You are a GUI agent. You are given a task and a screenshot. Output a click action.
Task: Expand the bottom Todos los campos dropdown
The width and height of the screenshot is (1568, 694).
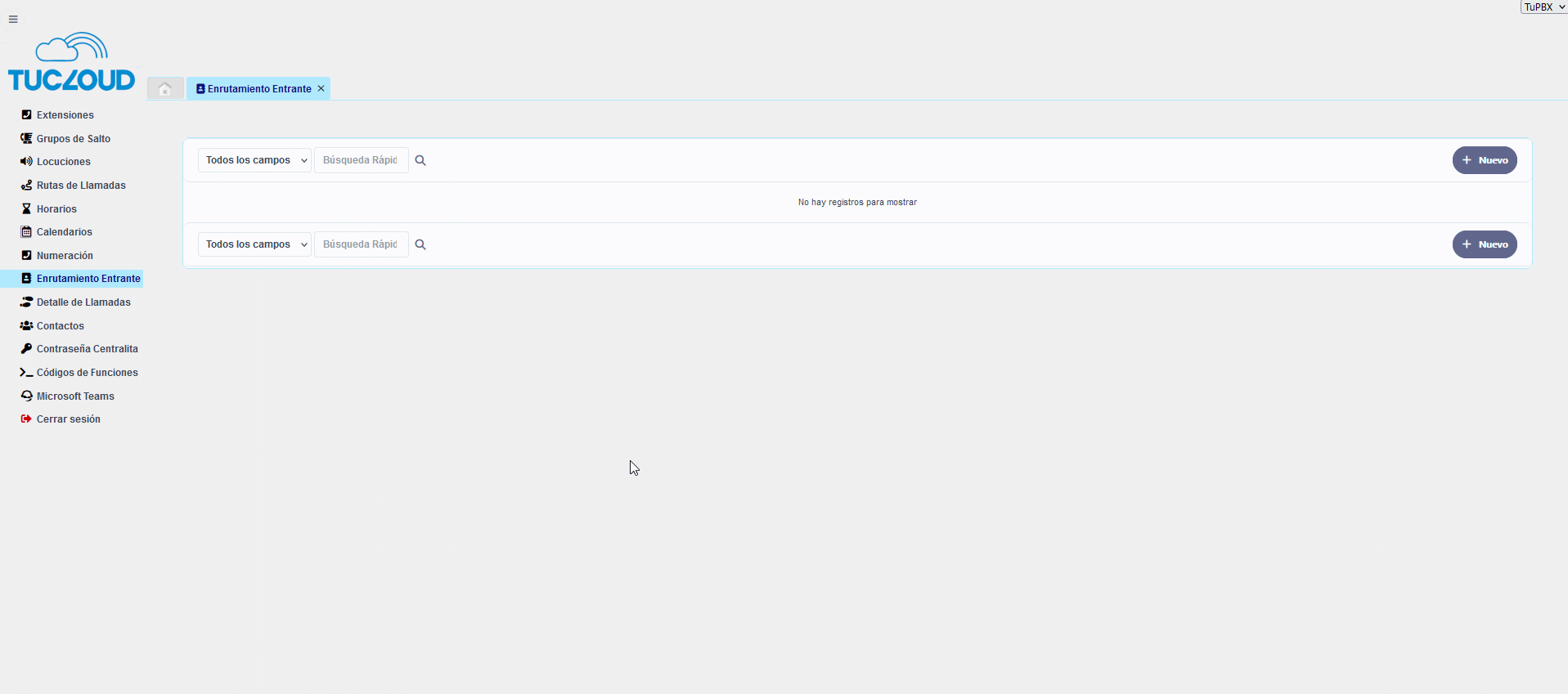click(x=254, y=244)
